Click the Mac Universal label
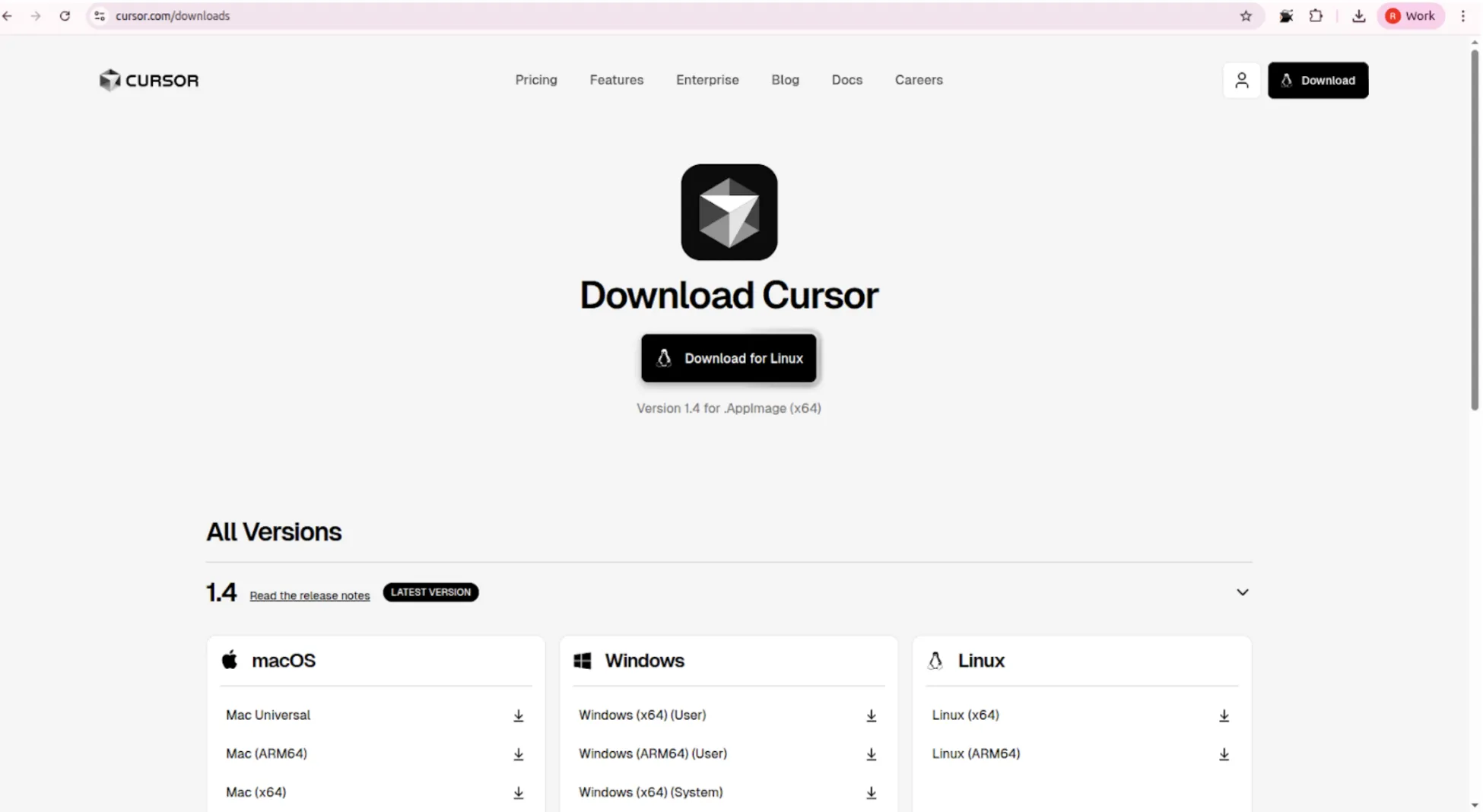 coord(268,715)
